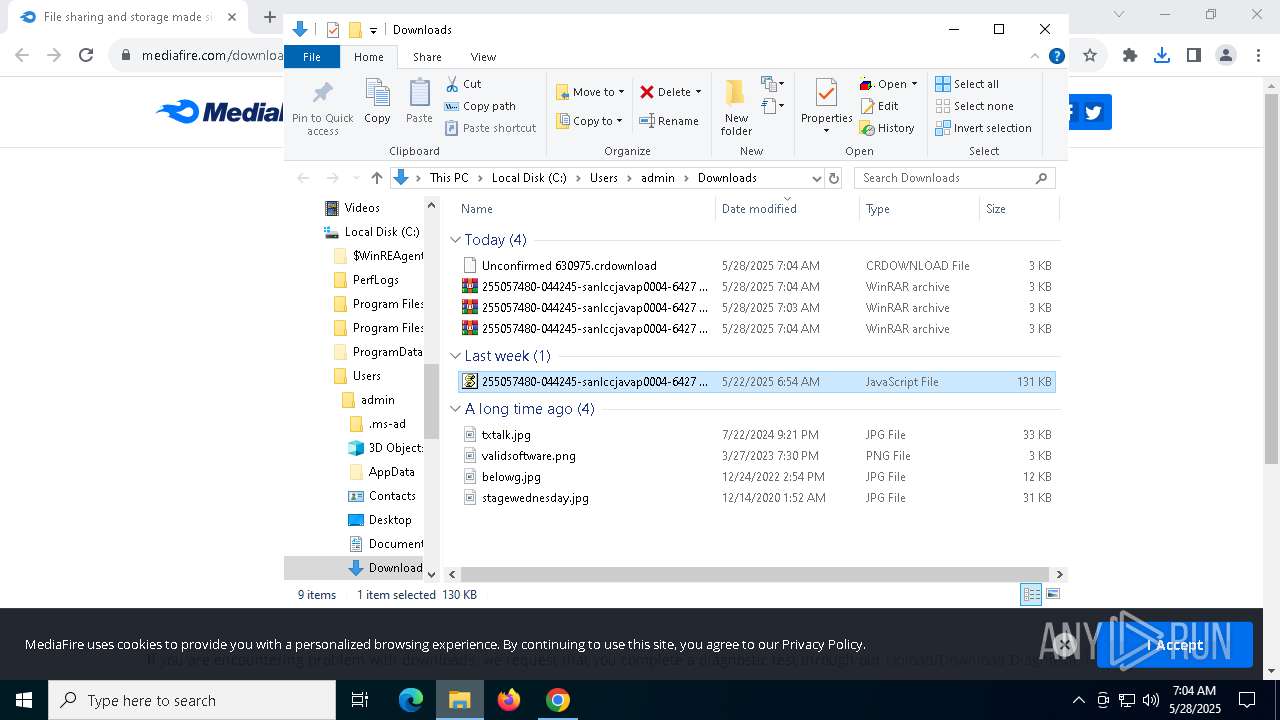The height and width of the screenshot is (720, 1280).
Task: Click Select none
Action: 974,106
